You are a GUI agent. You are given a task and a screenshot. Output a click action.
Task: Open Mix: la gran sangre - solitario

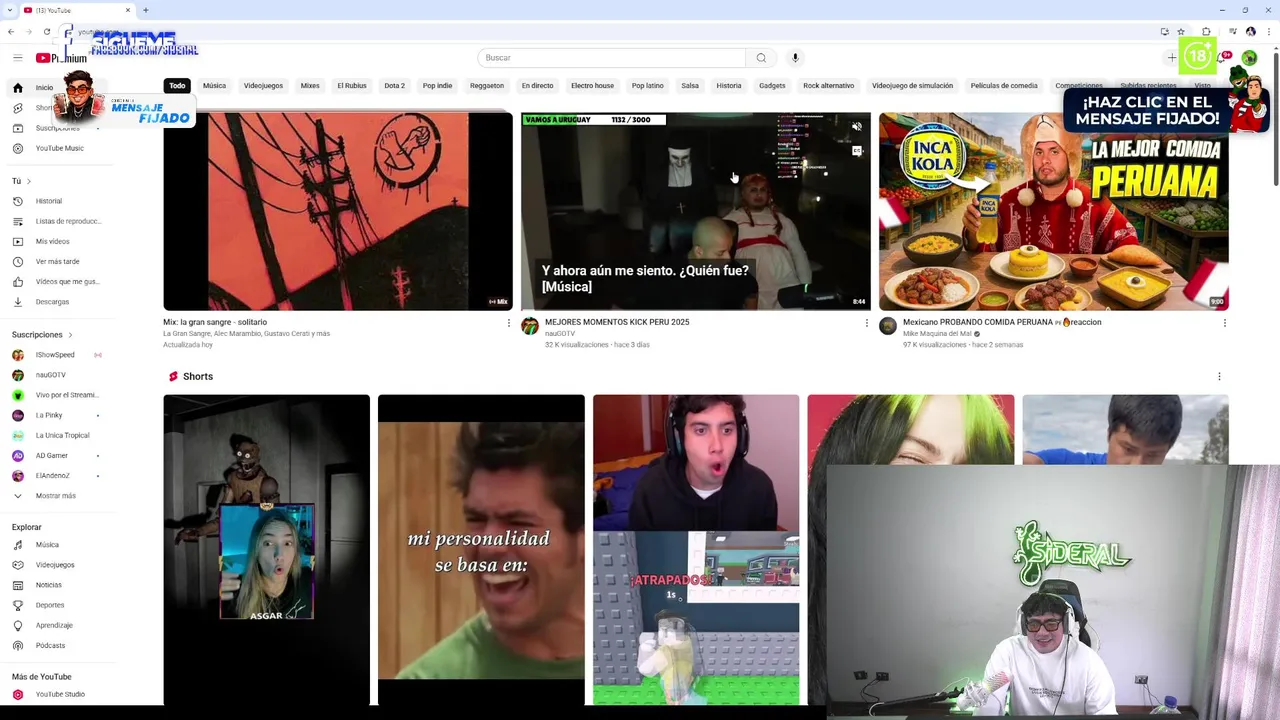pyautogui.click(x=215, y=322)
